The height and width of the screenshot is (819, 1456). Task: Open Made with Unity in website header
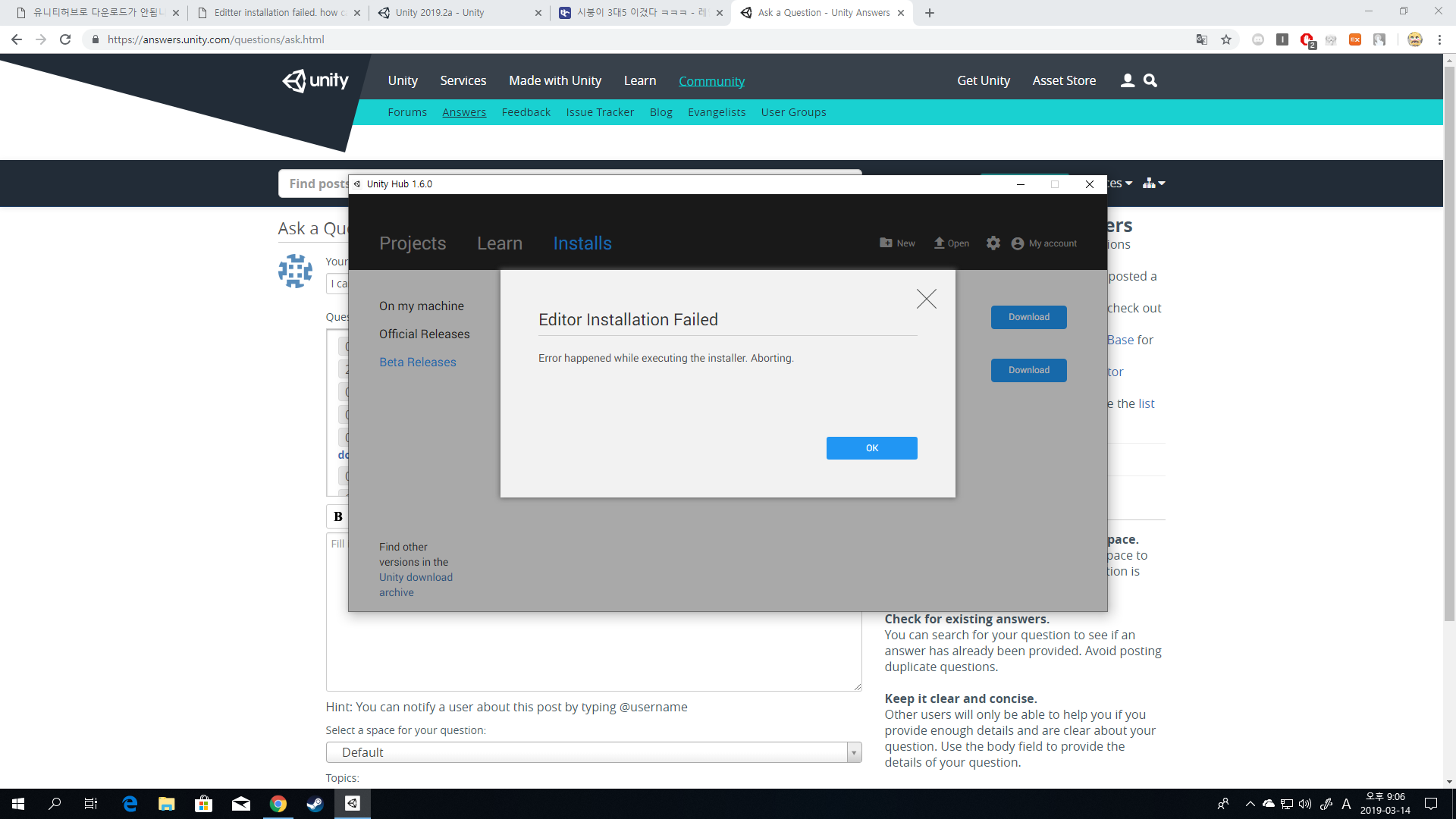tap(555, 80)
